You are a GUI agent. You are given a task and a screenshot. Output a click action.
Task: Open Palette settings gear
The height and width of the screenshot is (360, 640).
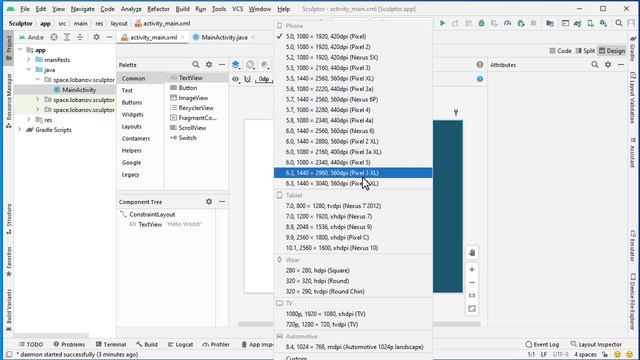(209, 64)
